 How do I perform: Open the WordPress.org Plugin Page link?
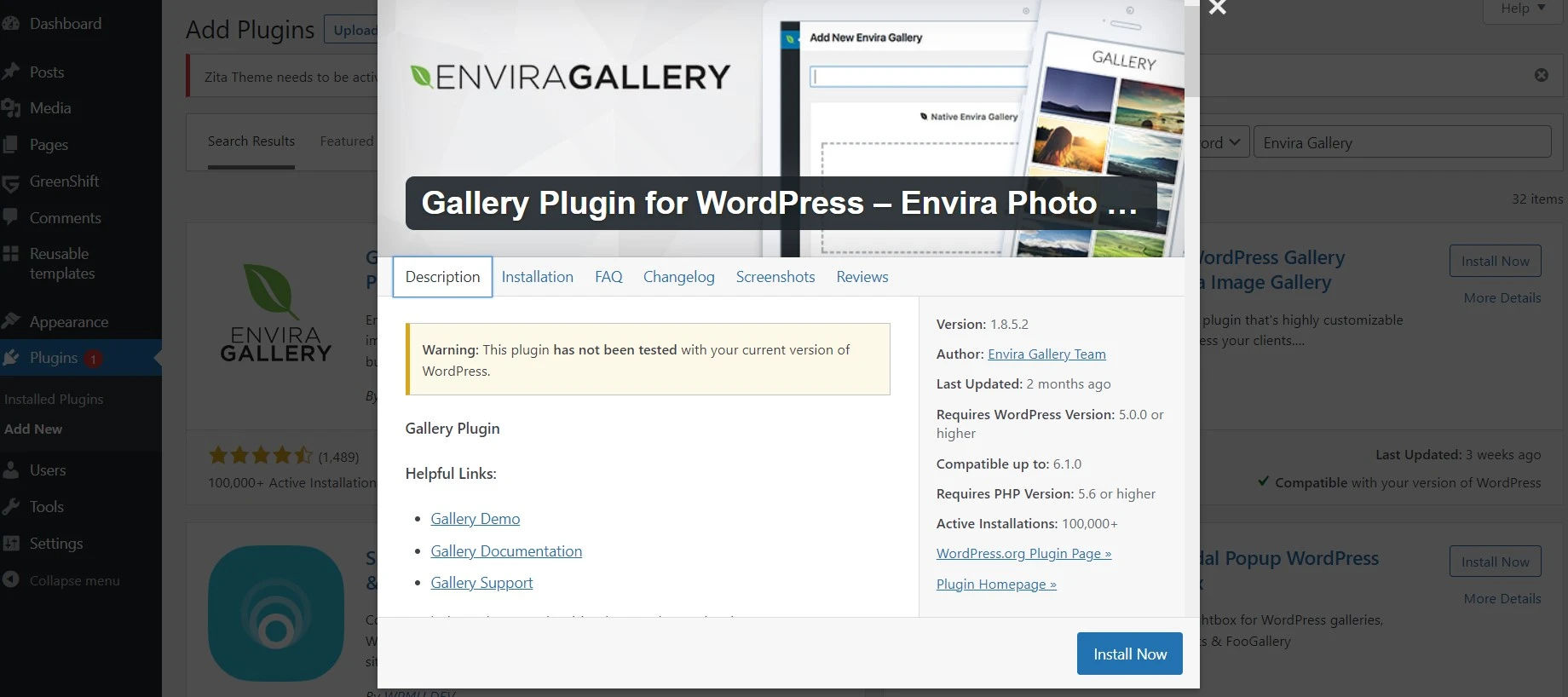(x=1023, y=554)
